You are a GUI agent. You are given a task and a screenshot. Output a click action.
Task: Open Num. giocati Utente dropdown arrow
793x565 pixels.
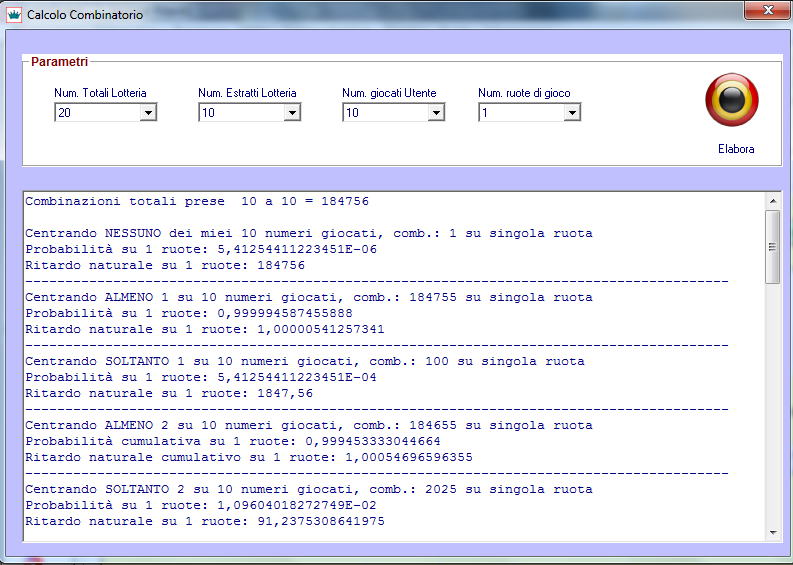coord(436,112)
